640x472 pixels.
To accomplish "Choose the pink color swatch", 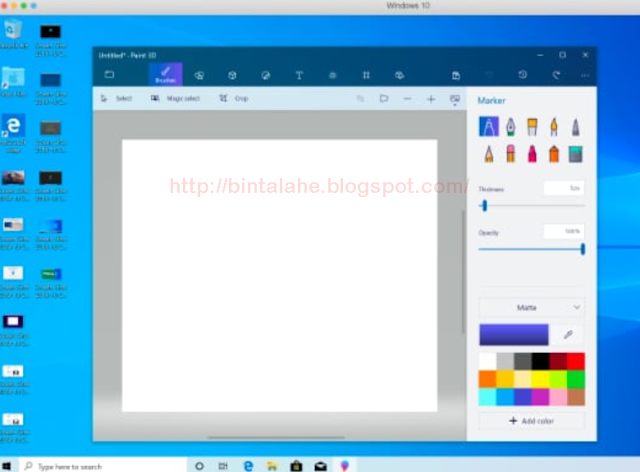I will click(x=558, y=397).
